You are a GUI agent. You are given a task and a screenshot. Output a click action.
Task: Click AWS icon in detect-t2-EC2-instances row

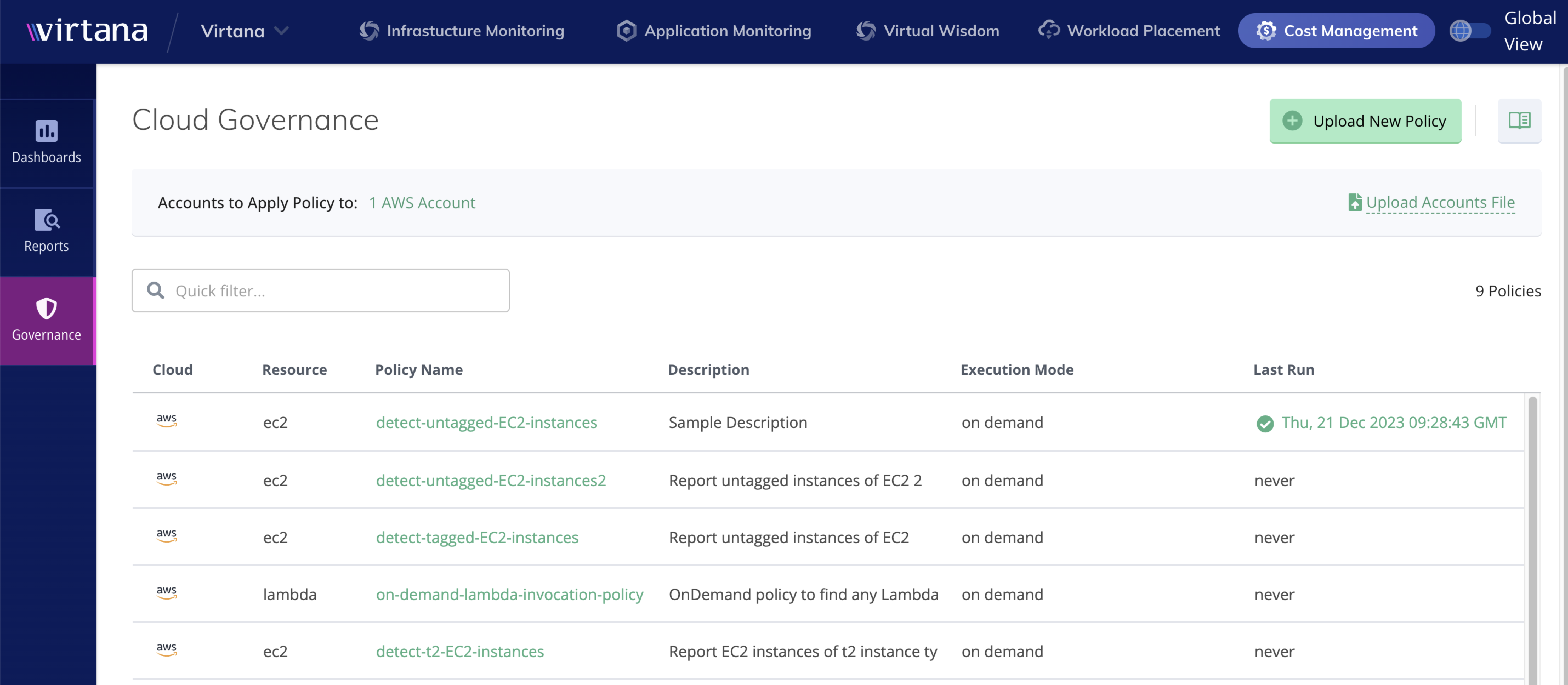tap(166, 649)
